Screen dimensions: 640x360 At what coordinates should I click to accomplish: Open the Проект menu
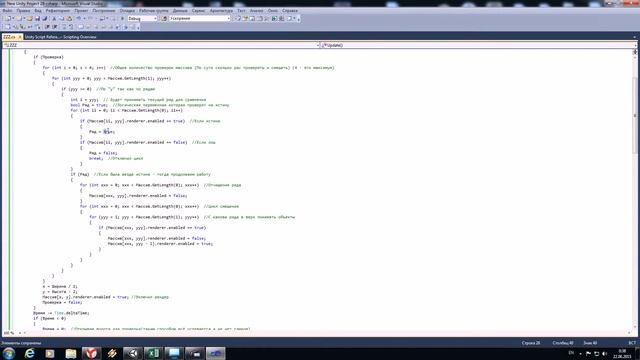point(81,11)
